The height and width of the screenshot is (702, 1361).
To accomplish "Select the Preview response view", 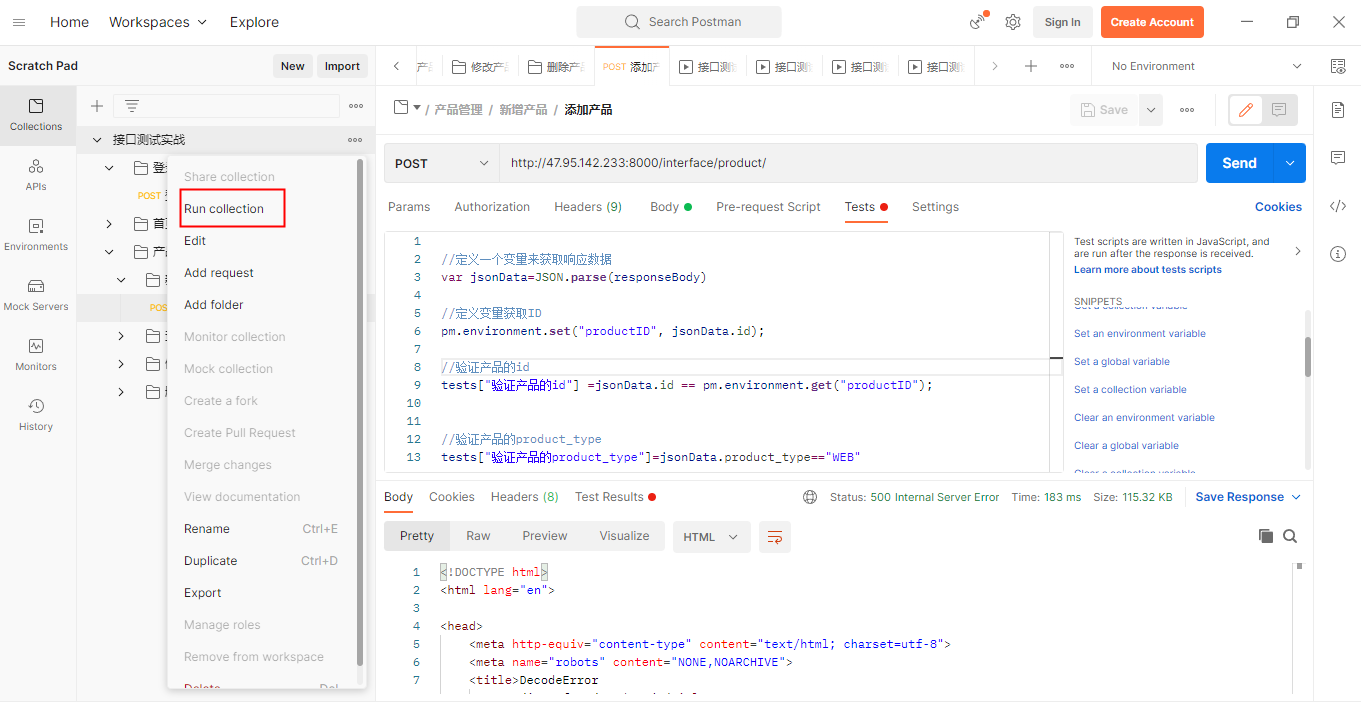I will pos(545,536).
